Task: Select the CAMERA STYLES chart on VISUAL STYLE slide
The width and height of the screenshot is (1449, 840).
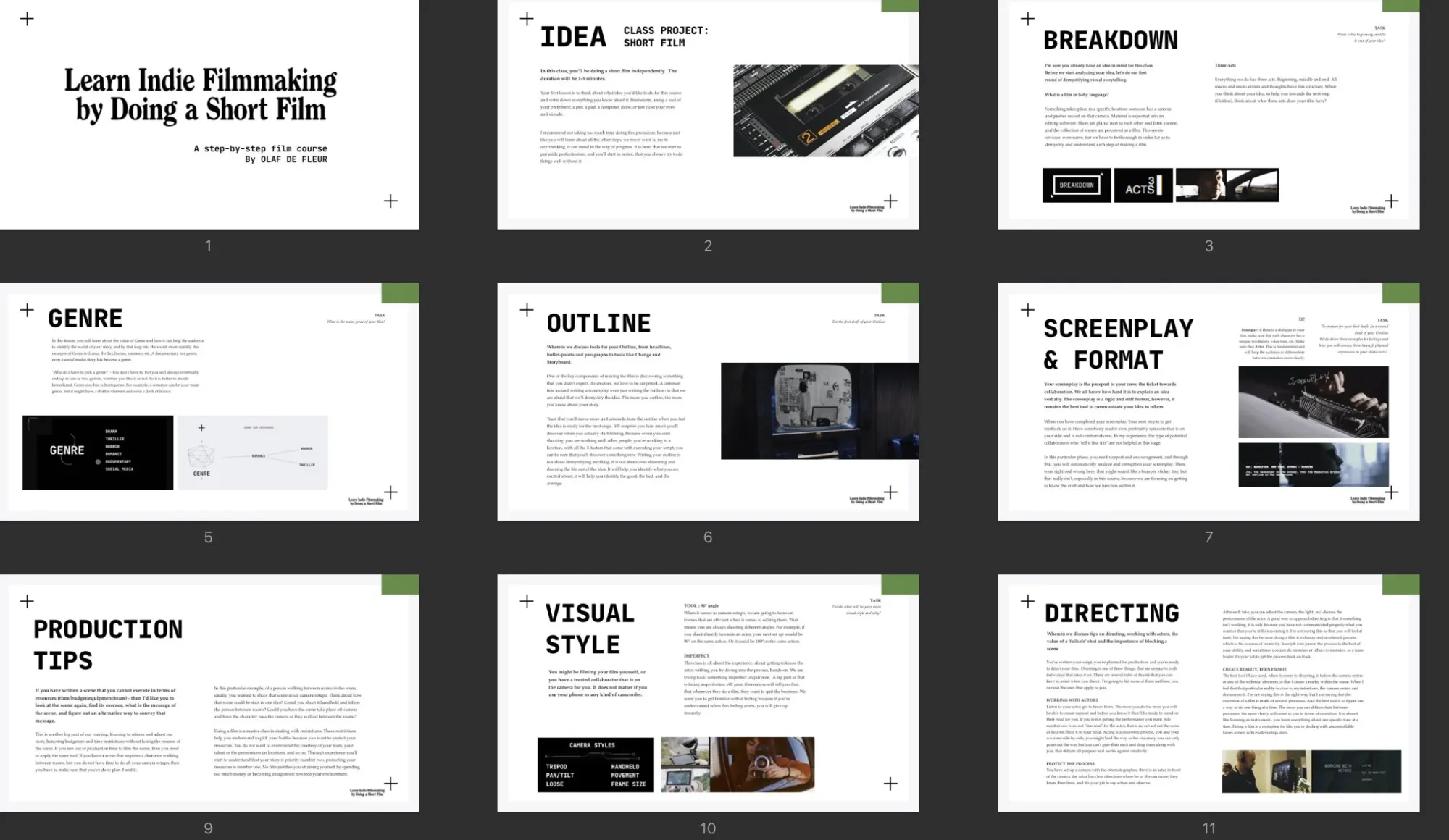Action: coord(595,765)
